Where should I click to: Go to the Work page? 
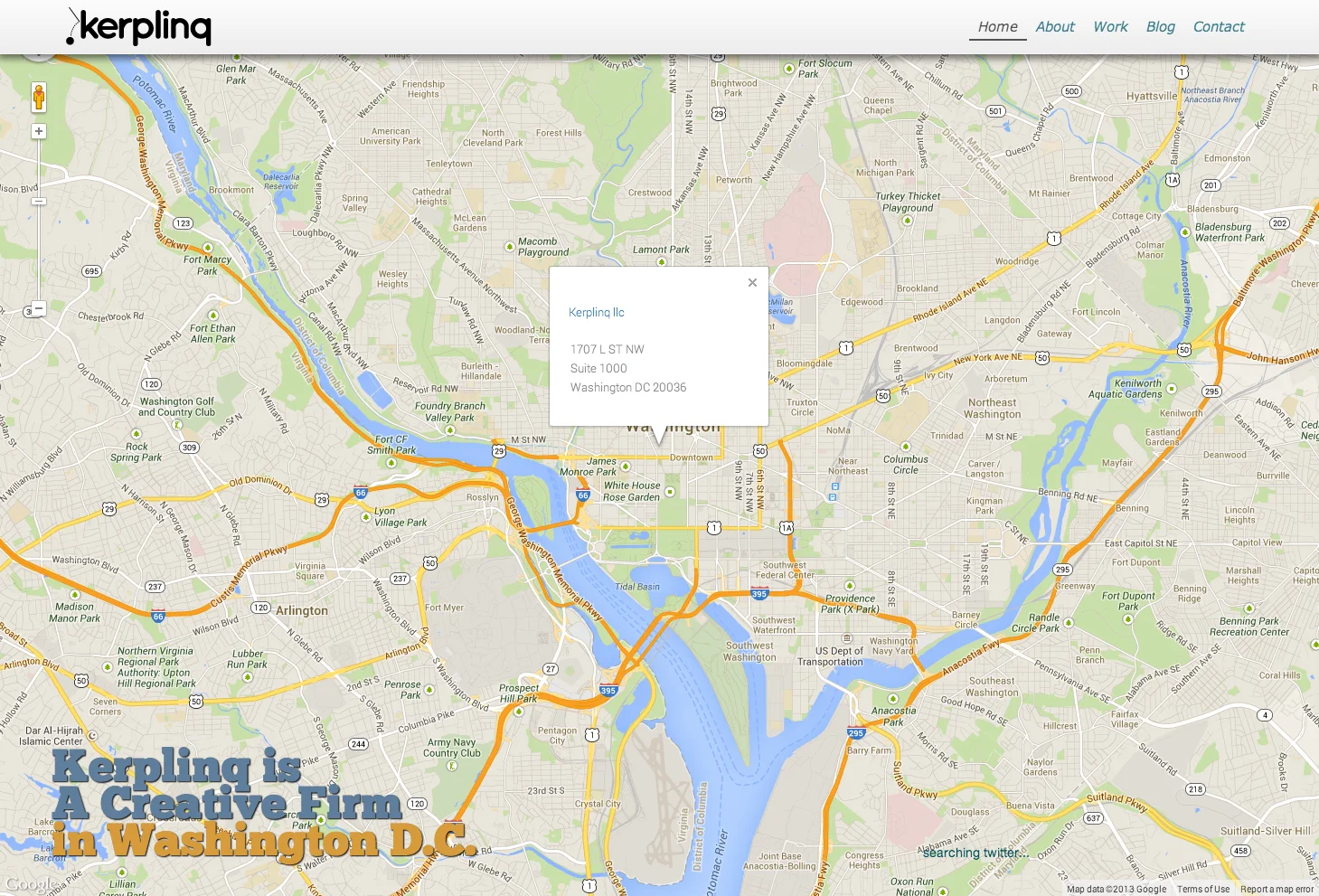(1110, 27)
